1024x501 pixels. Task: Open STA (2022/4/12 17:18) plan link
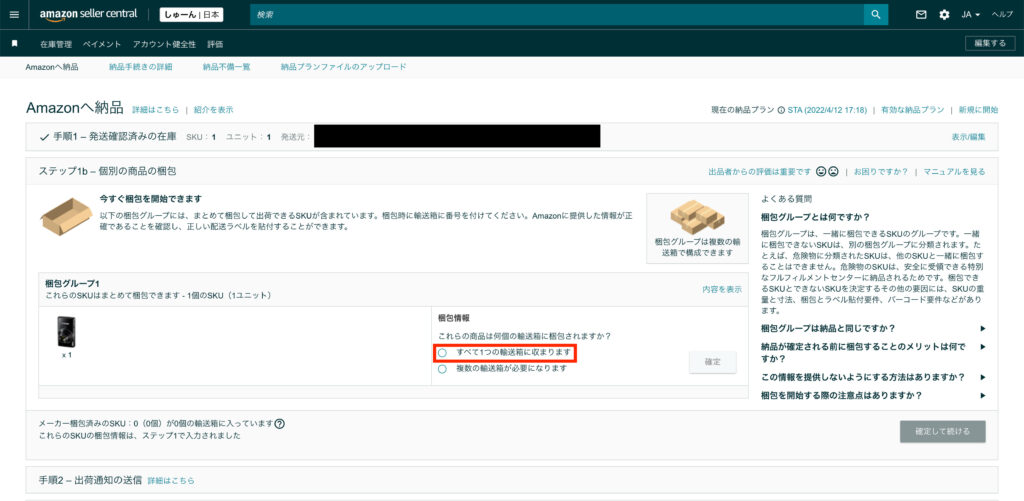coord(827,110)
